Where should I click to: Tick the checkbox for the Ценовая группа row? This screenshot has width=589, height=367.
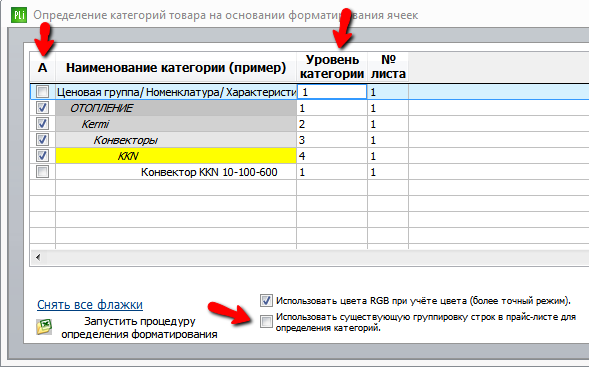click(42, 92)
